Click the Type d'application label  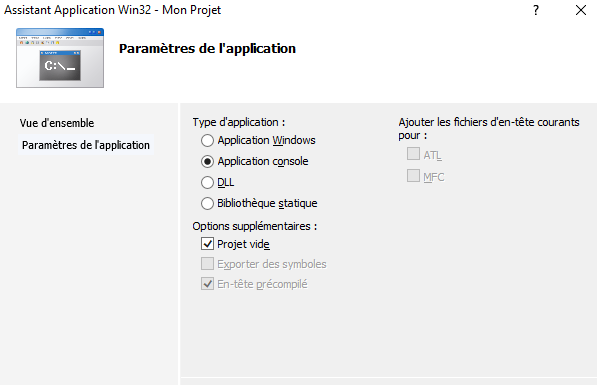click(239, 122)
